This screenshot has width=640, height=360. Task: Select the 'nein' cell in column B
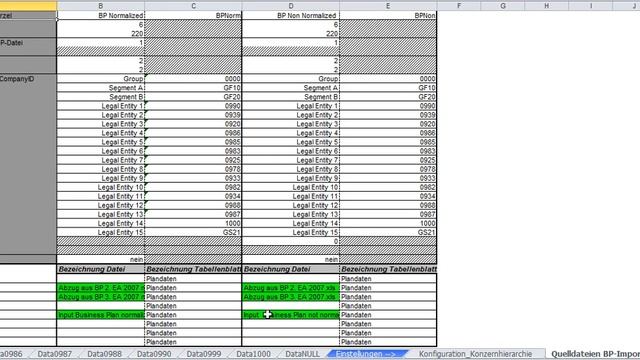101,259
